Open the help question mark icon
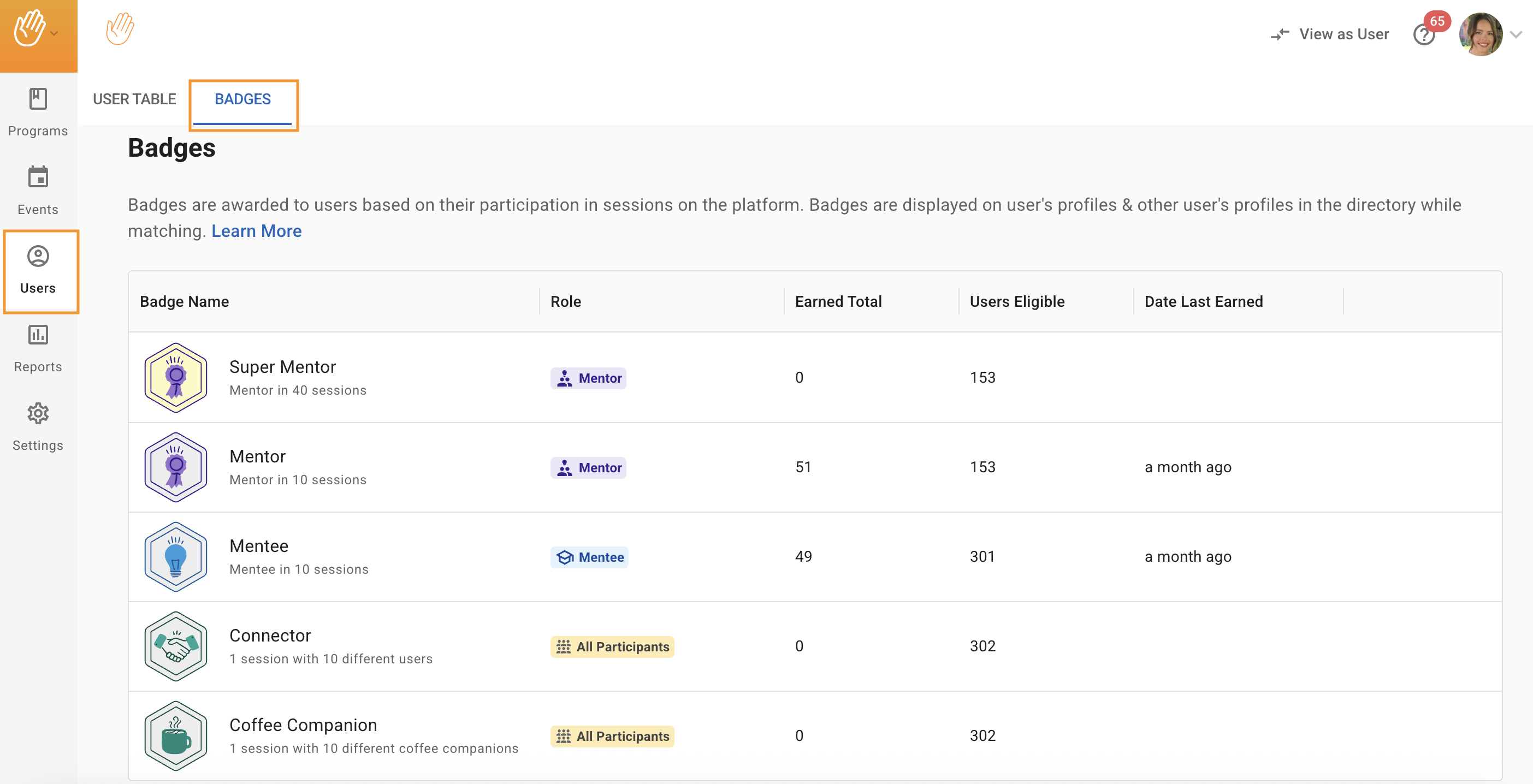The width and height of the screenshot is (1533, 784). [x=1423, y=35]
